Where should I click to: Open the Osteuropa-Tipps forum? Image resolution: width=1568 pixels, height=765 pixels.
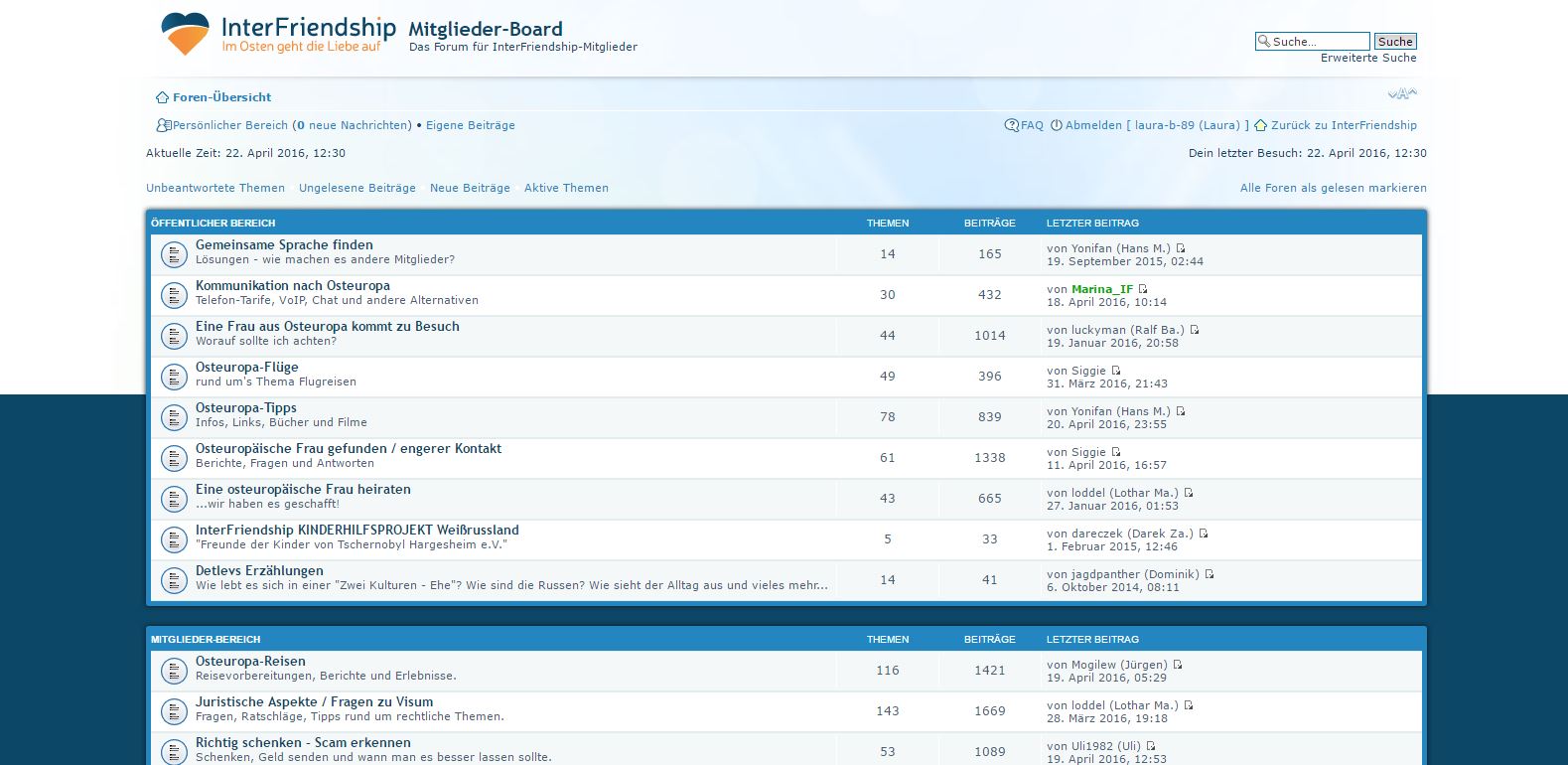246,407
